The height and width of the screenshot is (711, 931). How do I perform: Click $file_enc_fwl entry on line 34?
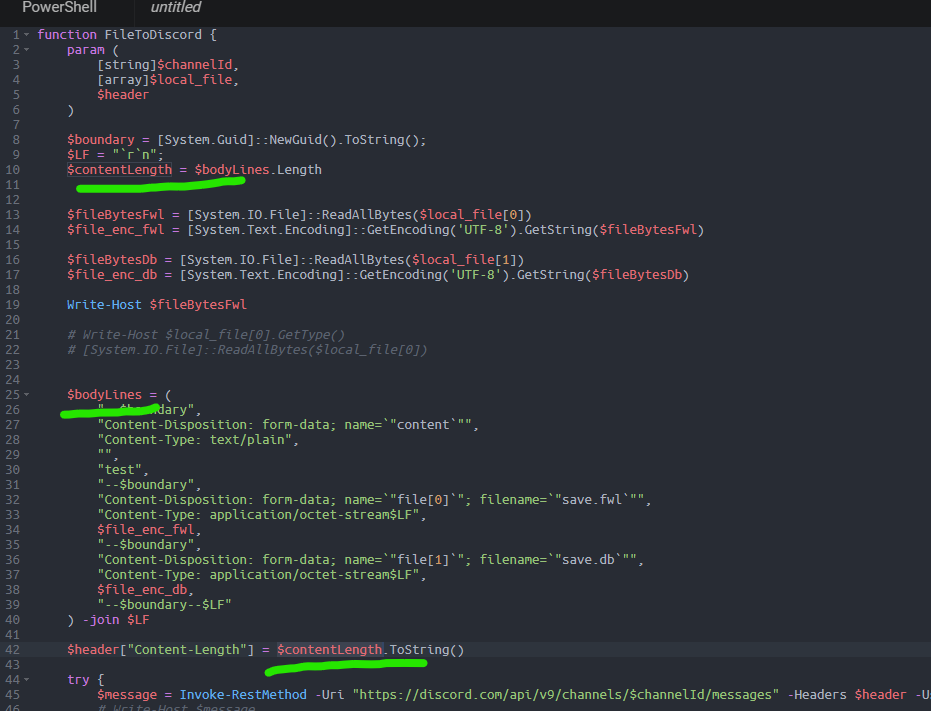pyautogui.click(x=146, y=530)
